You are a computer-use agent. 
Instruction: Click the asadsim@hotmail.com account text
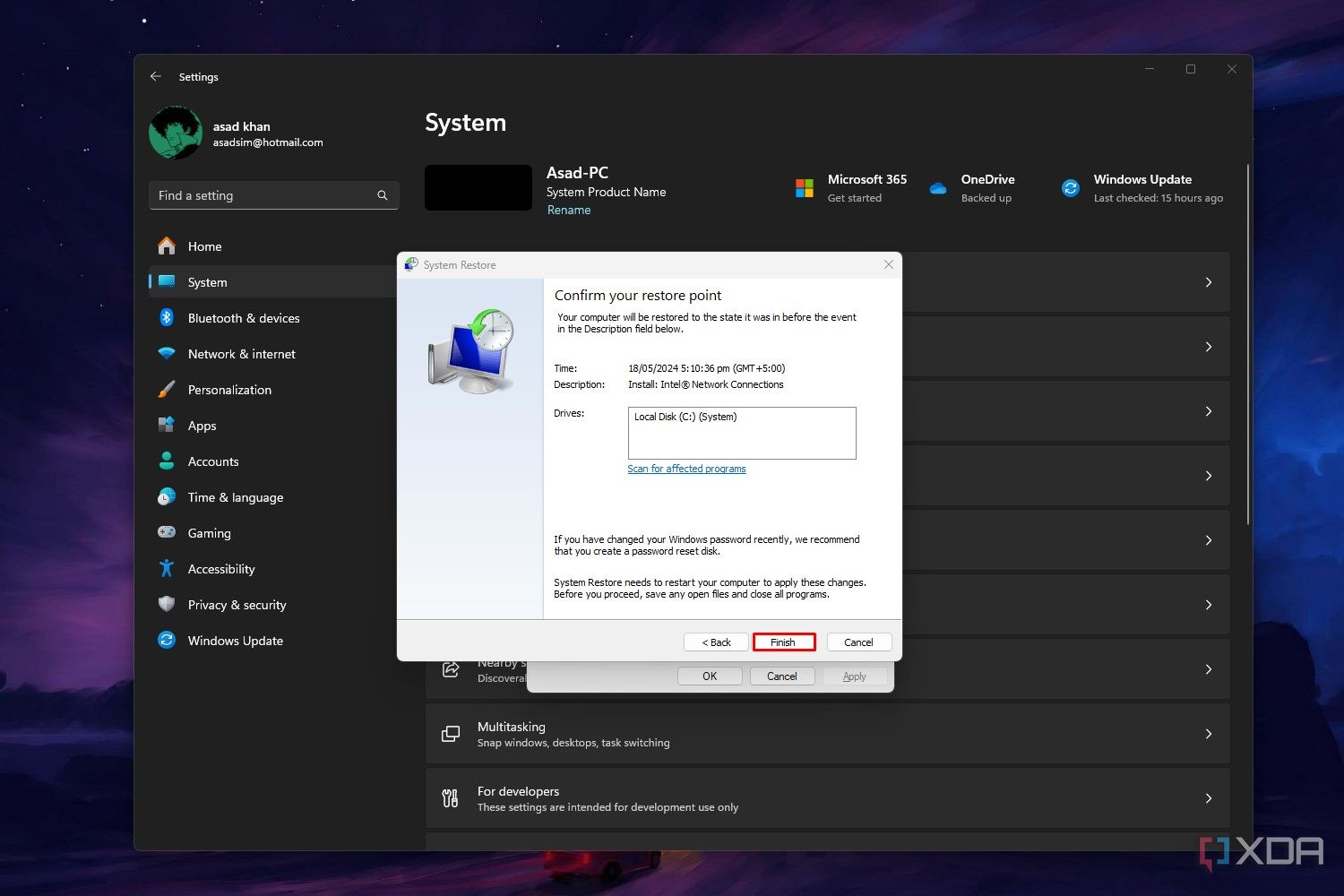268,142
